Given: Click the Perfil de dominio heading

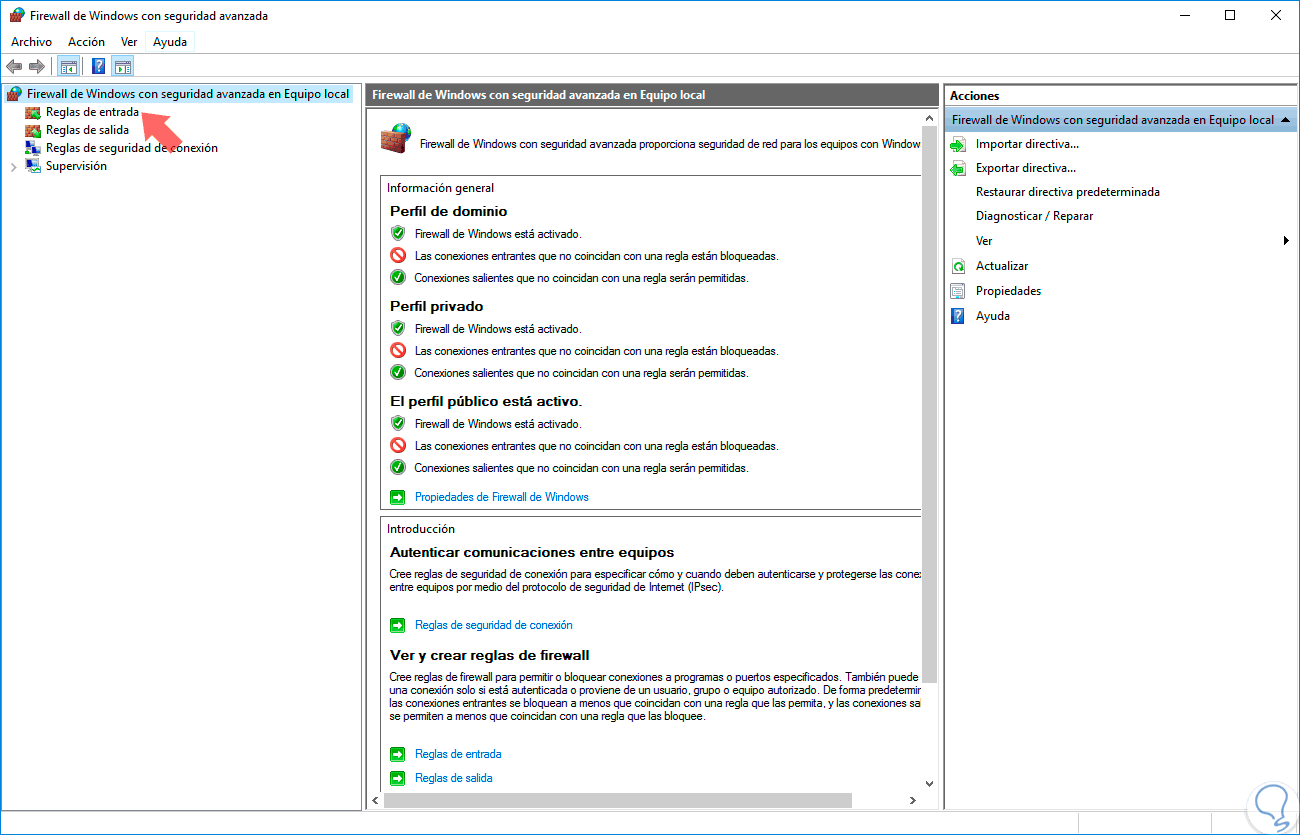Looking at the screenshot, I should pos(449,212).
